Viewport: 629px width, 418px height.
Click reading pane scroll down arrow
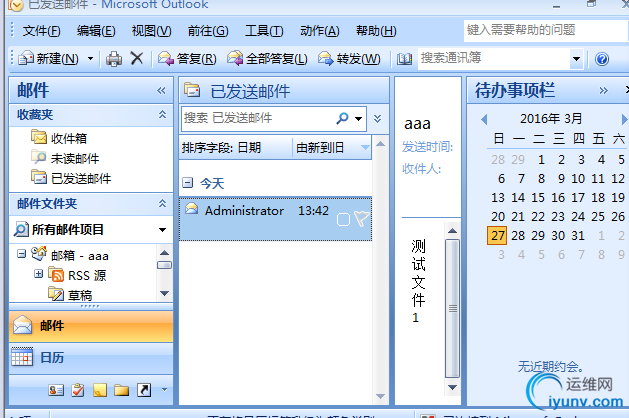pos(452,388)
